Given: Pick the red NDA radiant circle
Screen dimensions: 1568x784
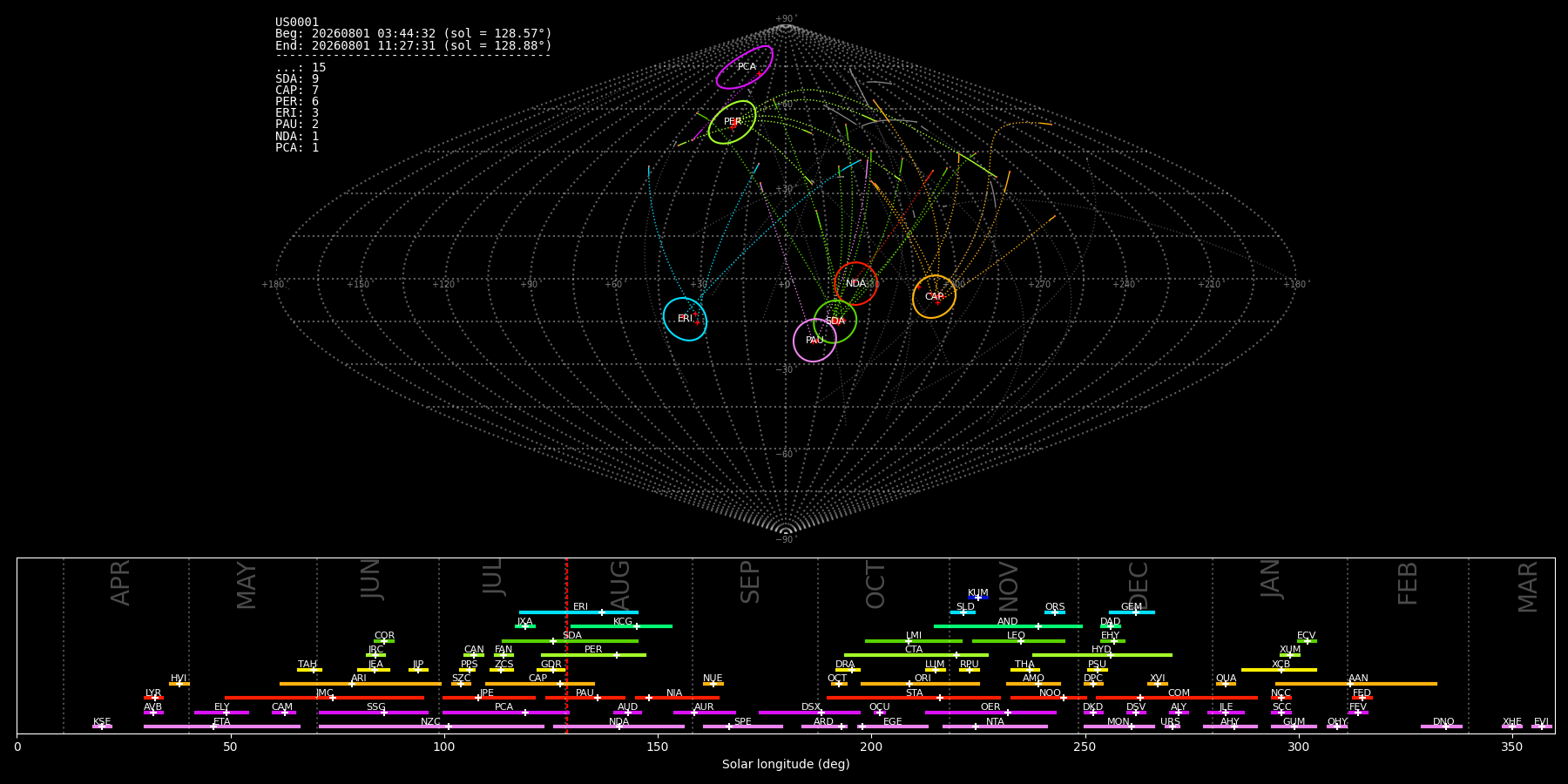Looking at the screenshot, I should 855,283.
